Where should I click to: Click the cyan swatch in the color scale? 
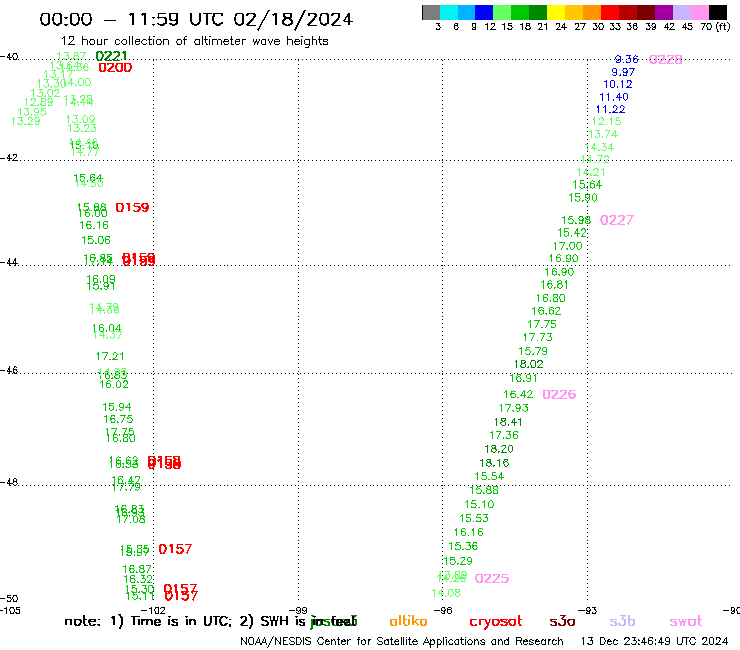(x=448, y=12)
